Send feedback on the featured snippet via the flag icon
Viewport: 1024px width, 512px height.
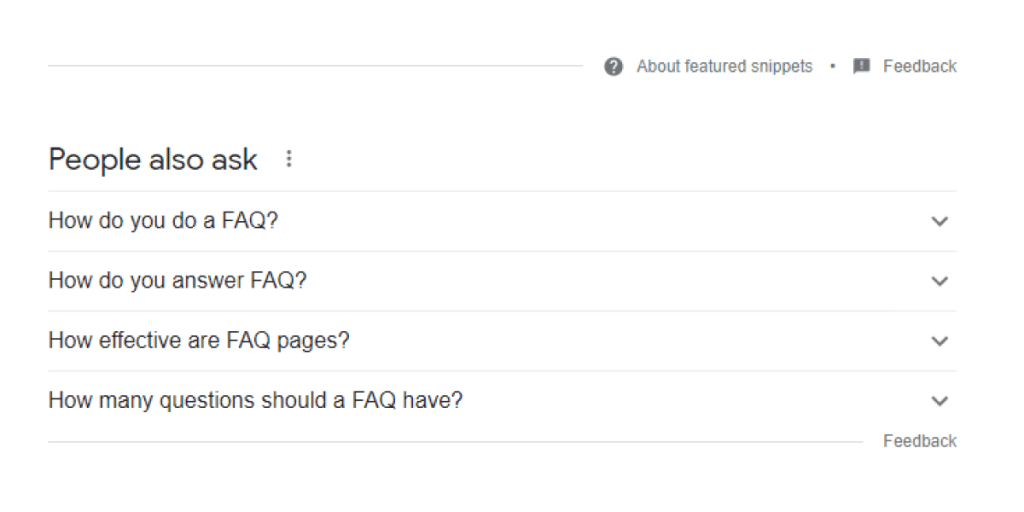pyautogui.click(x=861, y=66)
